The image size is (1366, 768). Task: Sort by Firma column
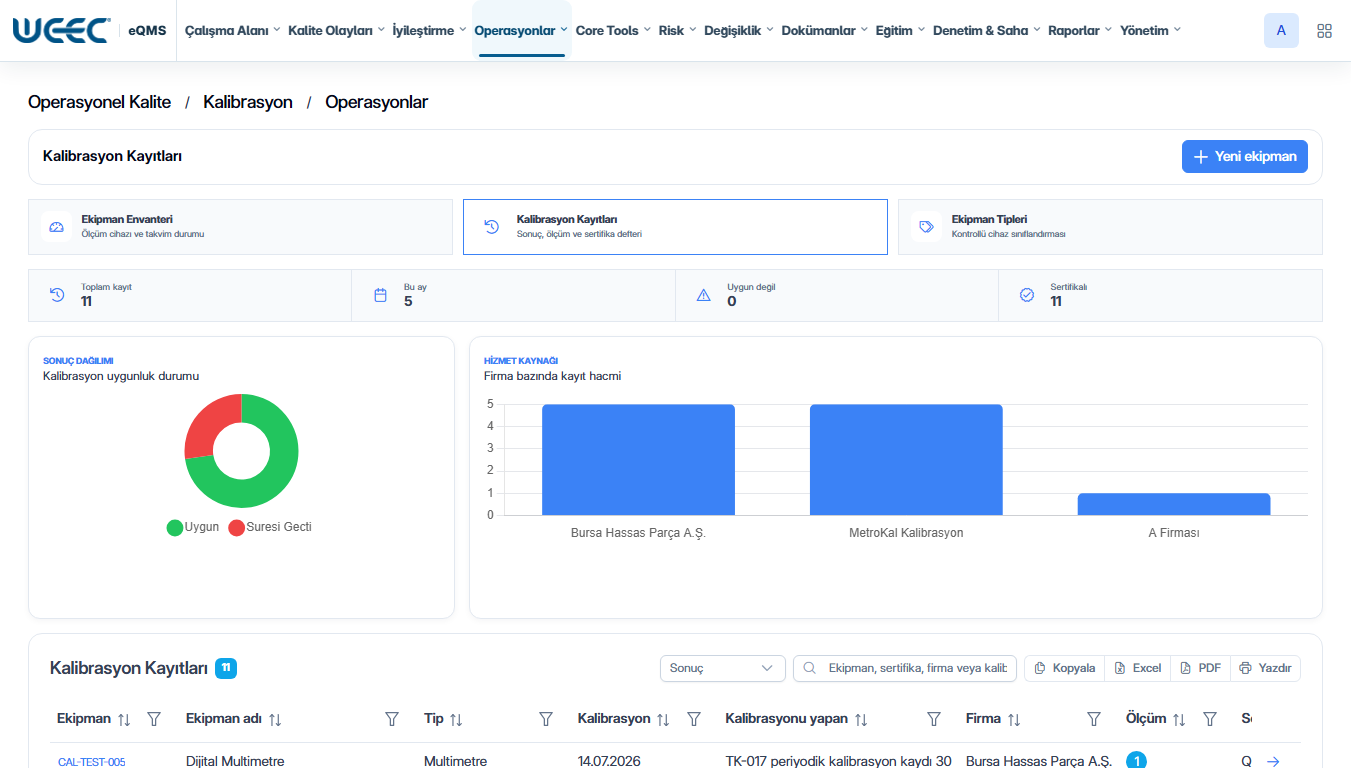click(x=1014, y=719)
